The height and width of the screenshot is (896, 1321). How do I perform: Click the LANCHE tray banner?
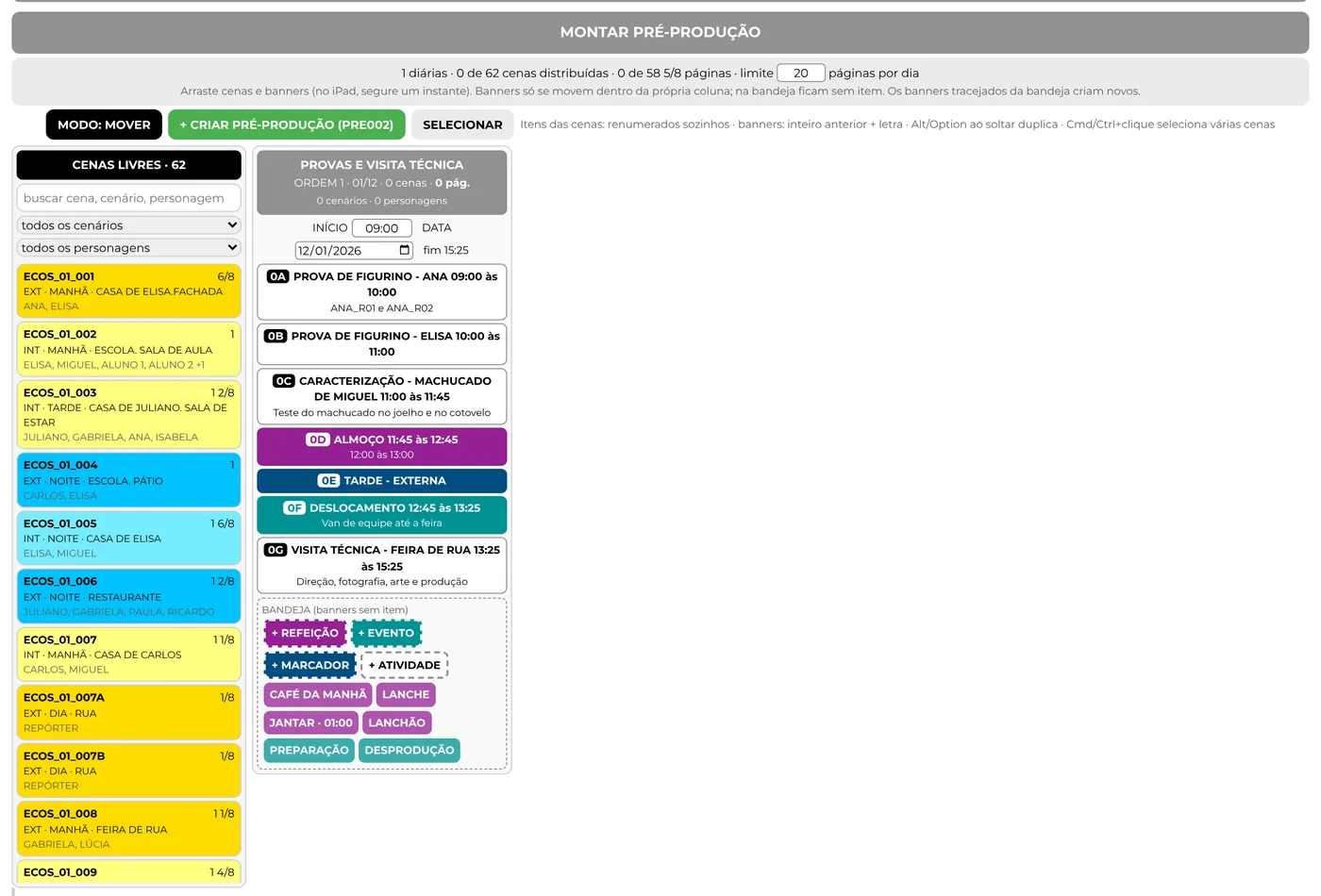[x=406, y=694]
